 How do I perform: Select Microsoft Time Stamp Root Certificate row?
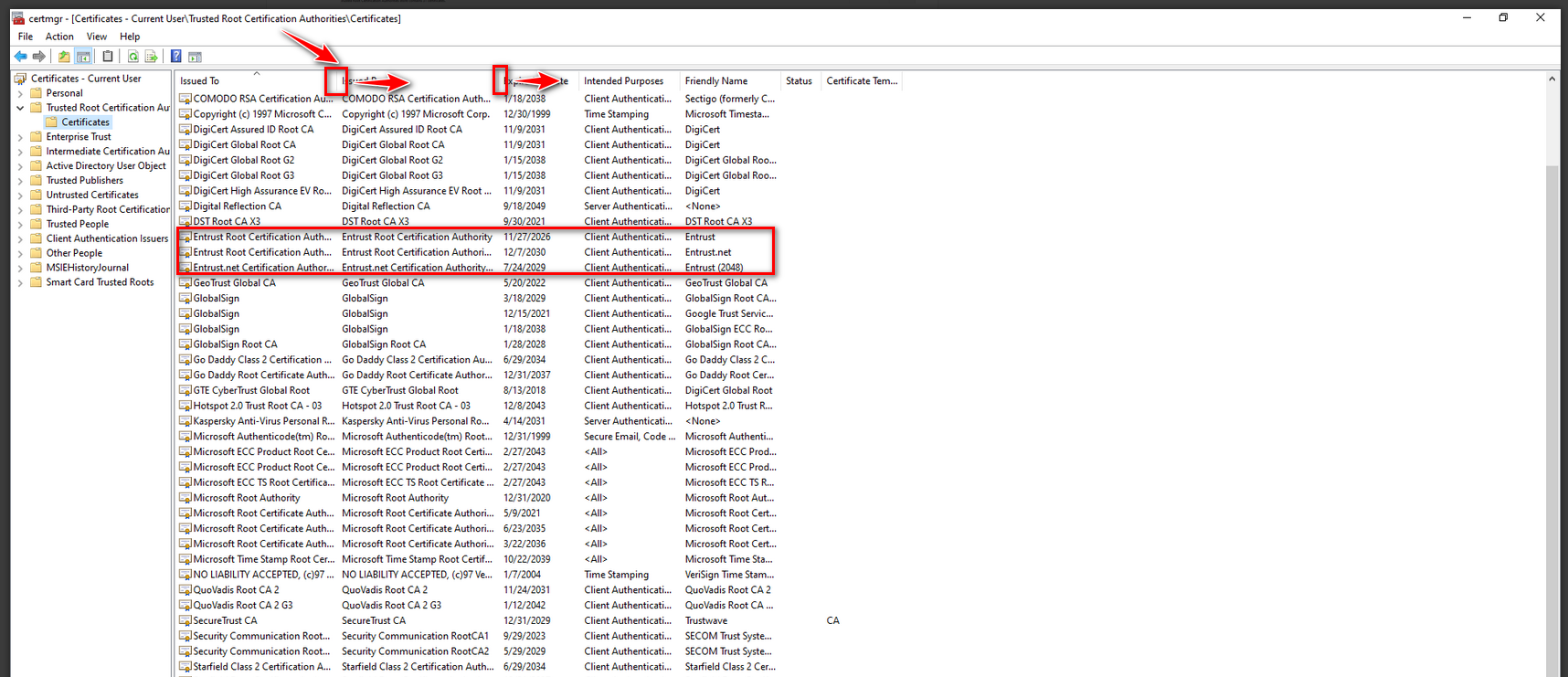pyautogui.click(x=477, y=559)
